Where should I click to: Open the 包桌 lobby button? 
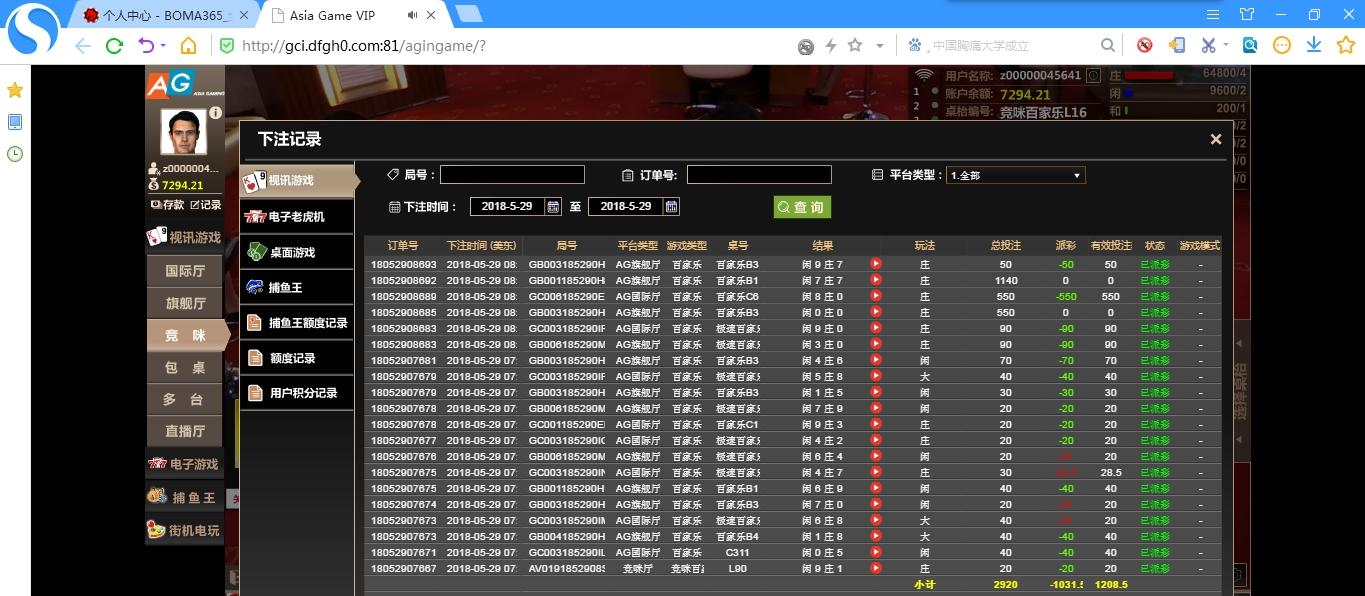185,368
